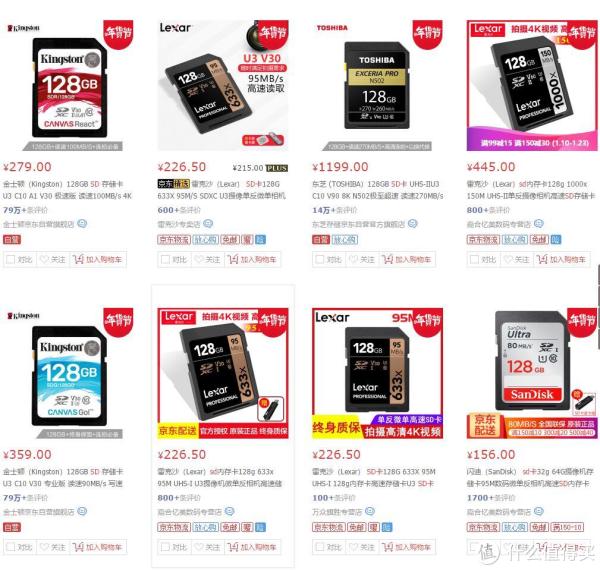This screenshot has width=600, height=570.
Task: Click Kingston store name under ¥279.00 listing
Action: point(39,224)
